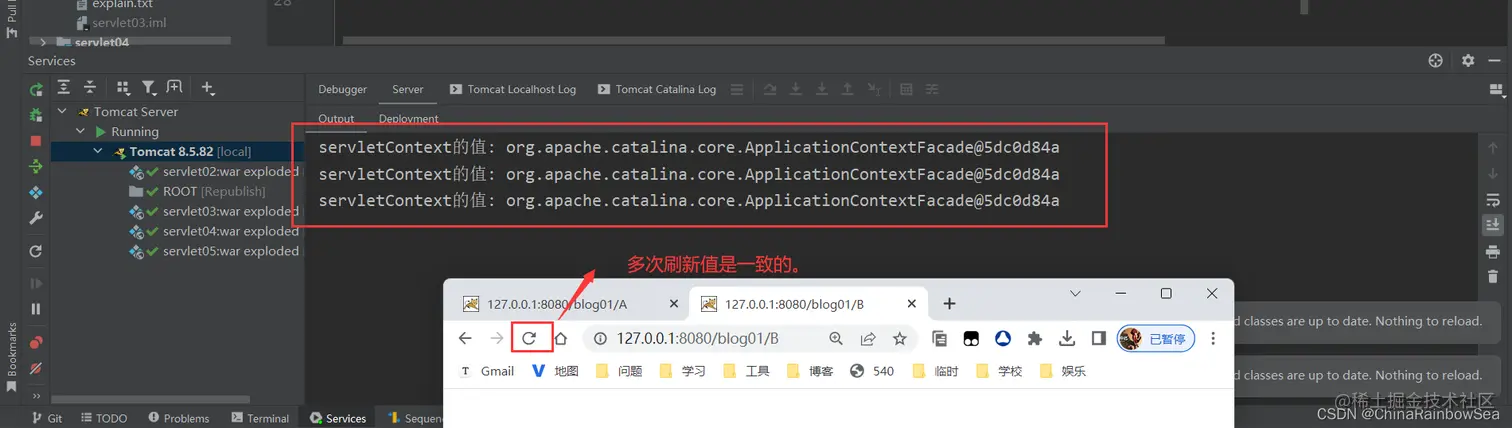Open 娱乐 bookmarks folder
This screenshot has width=1512, height=428.
(x=1063, y=371)
